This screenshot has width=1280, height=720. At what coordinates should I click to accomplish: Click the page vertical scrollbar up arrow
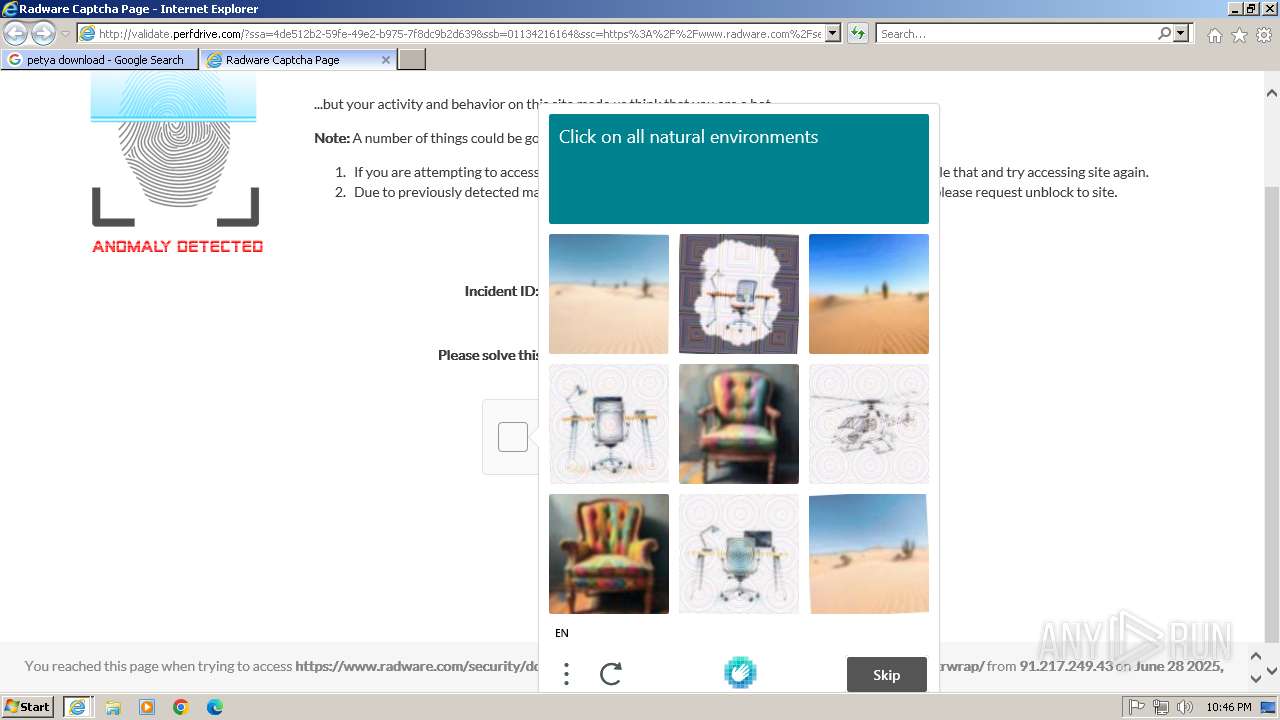coord(1272,93)
